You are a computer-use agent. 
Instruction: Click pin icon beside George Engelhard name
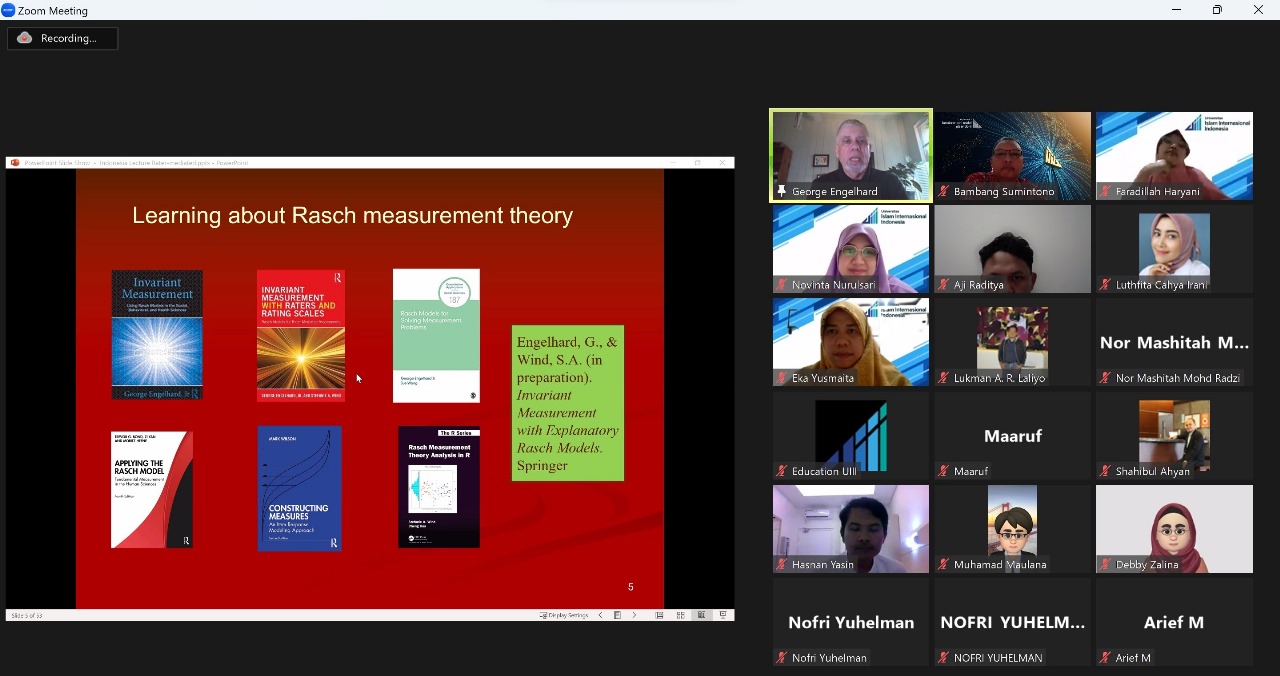[x=782, y=191]
